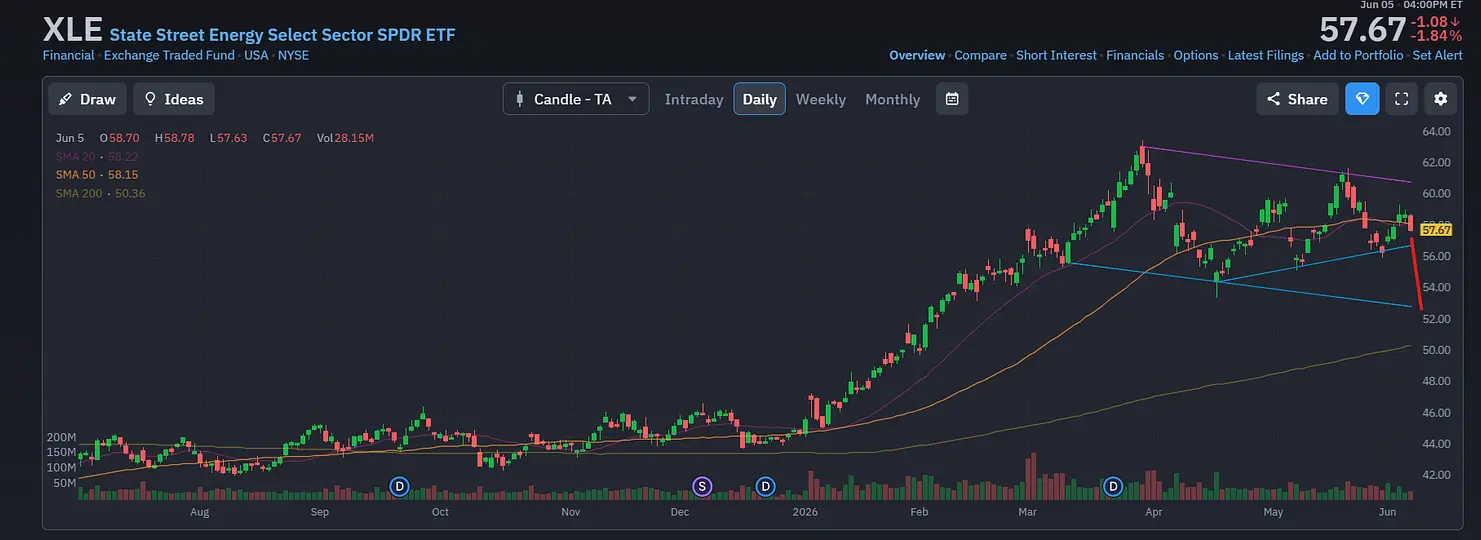Open Short Interest page
This screenshot has height=540, width=1481.
1056,55
